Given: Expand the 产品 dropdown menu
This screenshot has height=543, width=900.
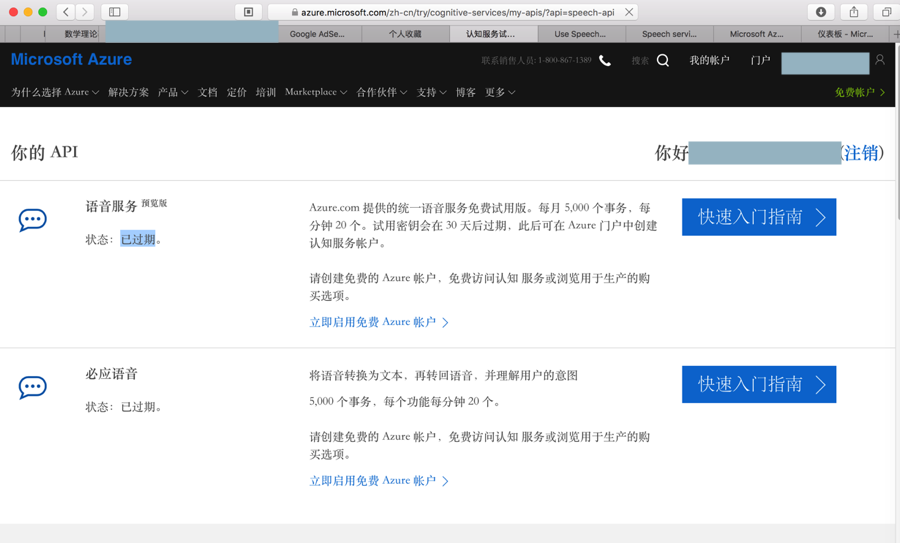Looking at the screenshot, I should point(173,92).
